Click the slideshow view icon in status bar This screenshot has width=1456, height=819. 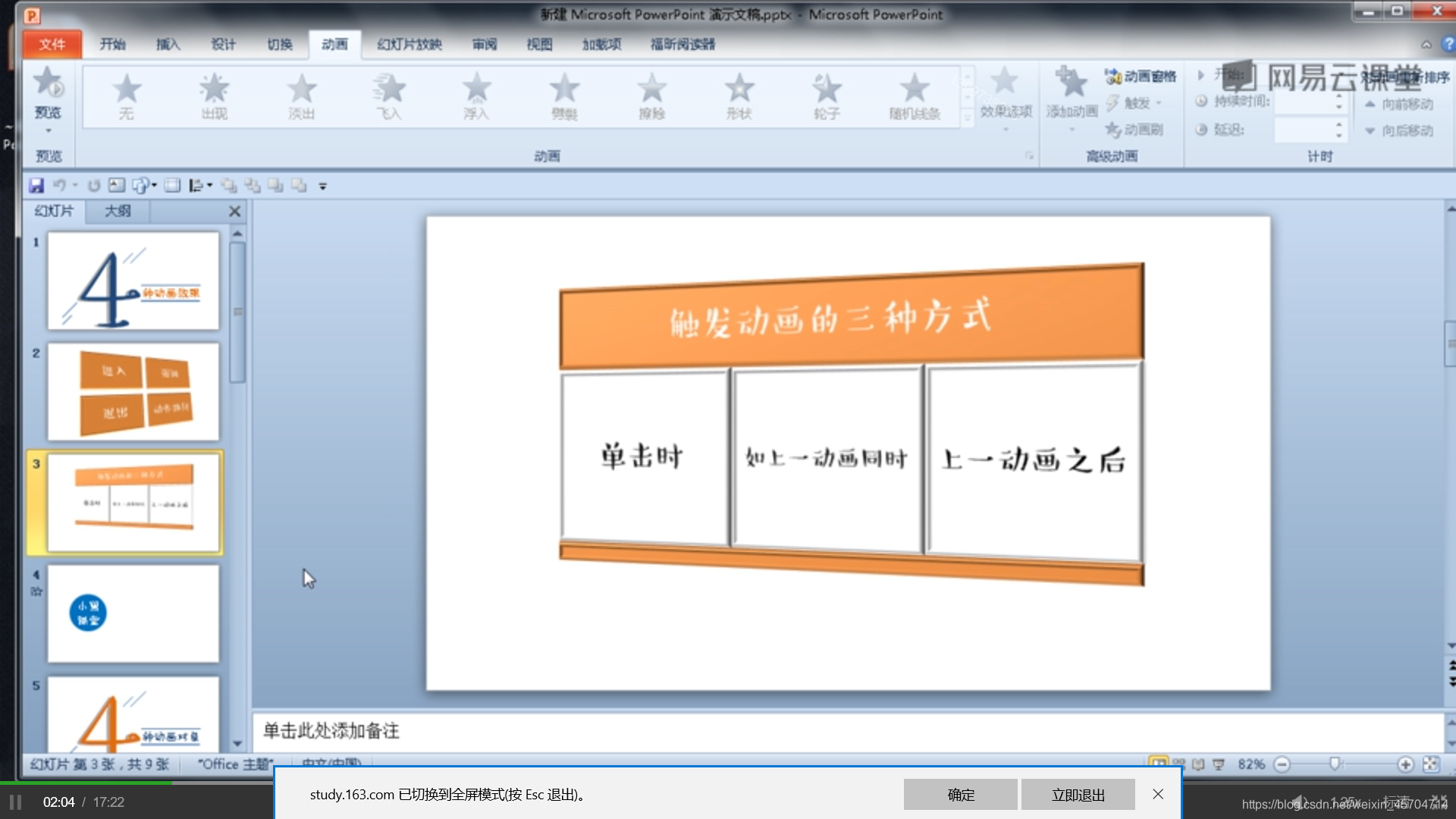tap(1218, 764)
